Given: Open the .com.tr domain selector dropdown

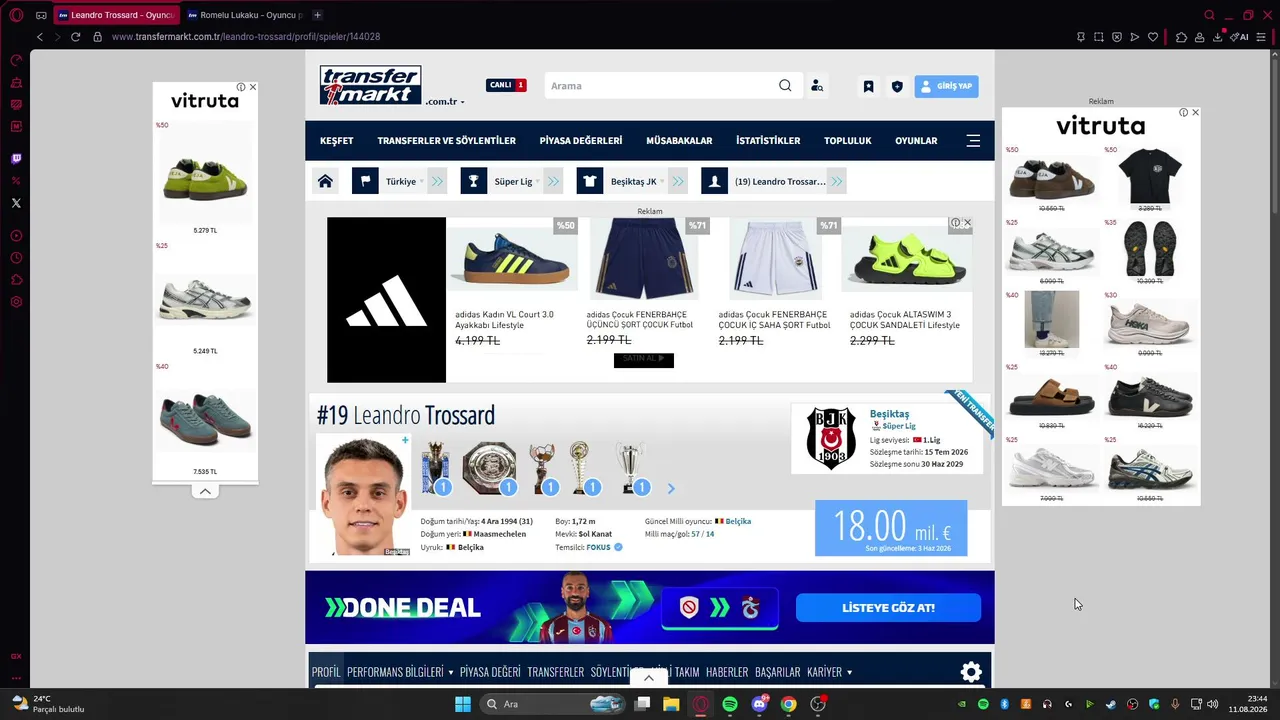Looking at the screenshot, I should coord(444,101).
